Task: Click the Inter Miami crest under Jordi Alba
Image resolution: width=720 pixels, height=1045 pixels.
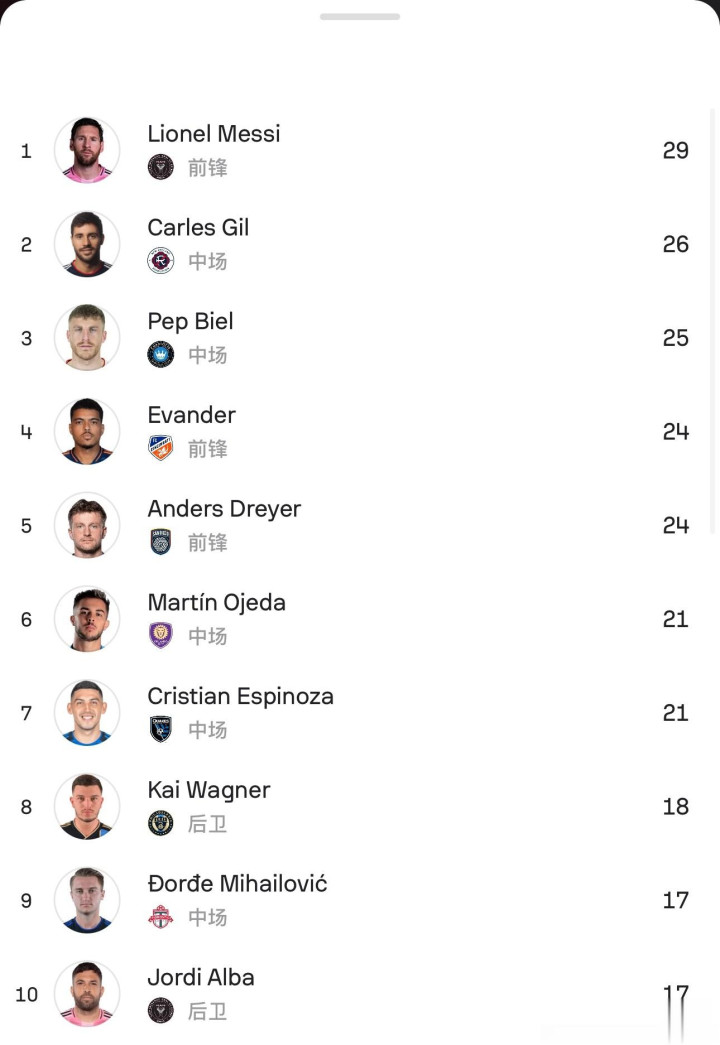Action: [x=160, y=1011]
